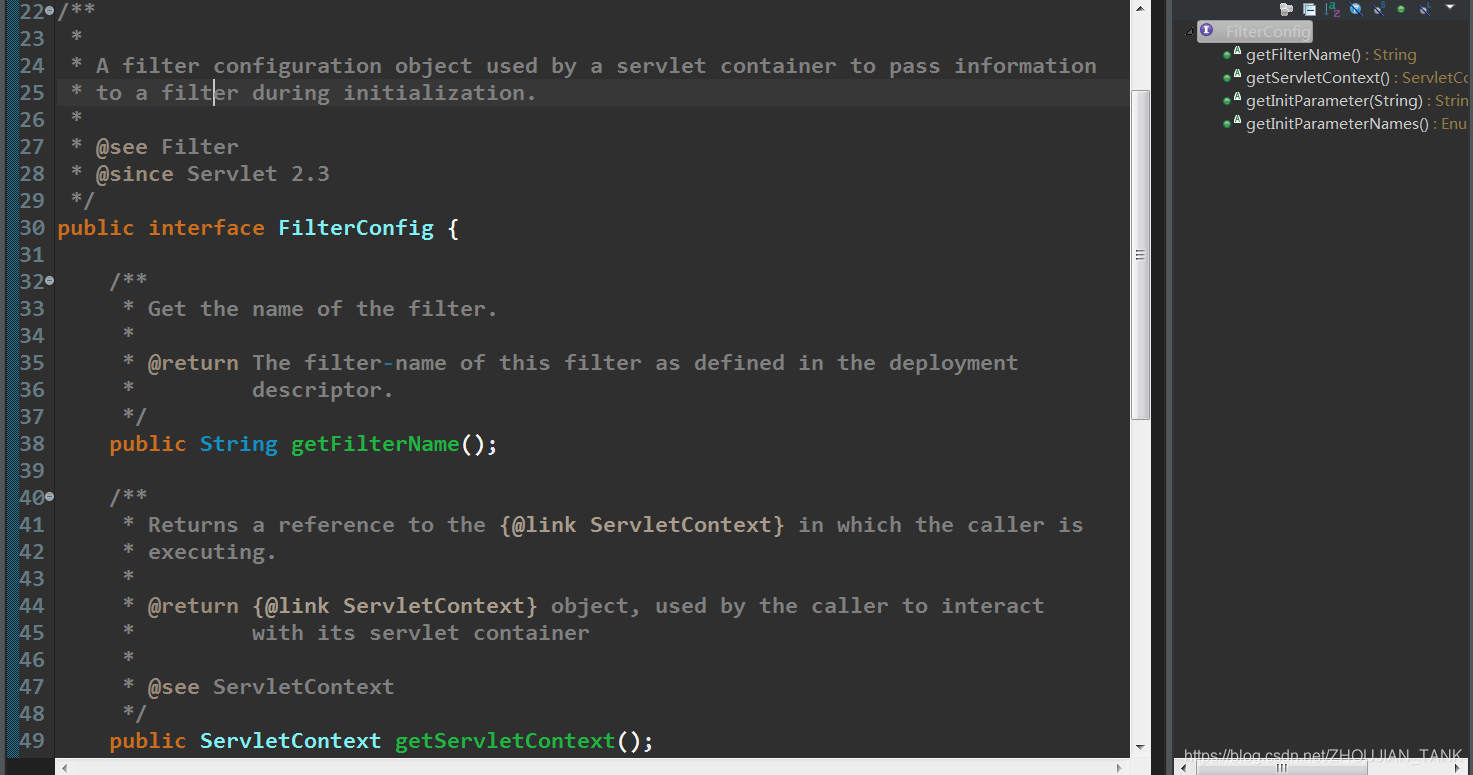Viewport: 1473px width, 775px height.
Task: Click the Outline horizontal scrollbar left arrow
Action: (1184, 767)
